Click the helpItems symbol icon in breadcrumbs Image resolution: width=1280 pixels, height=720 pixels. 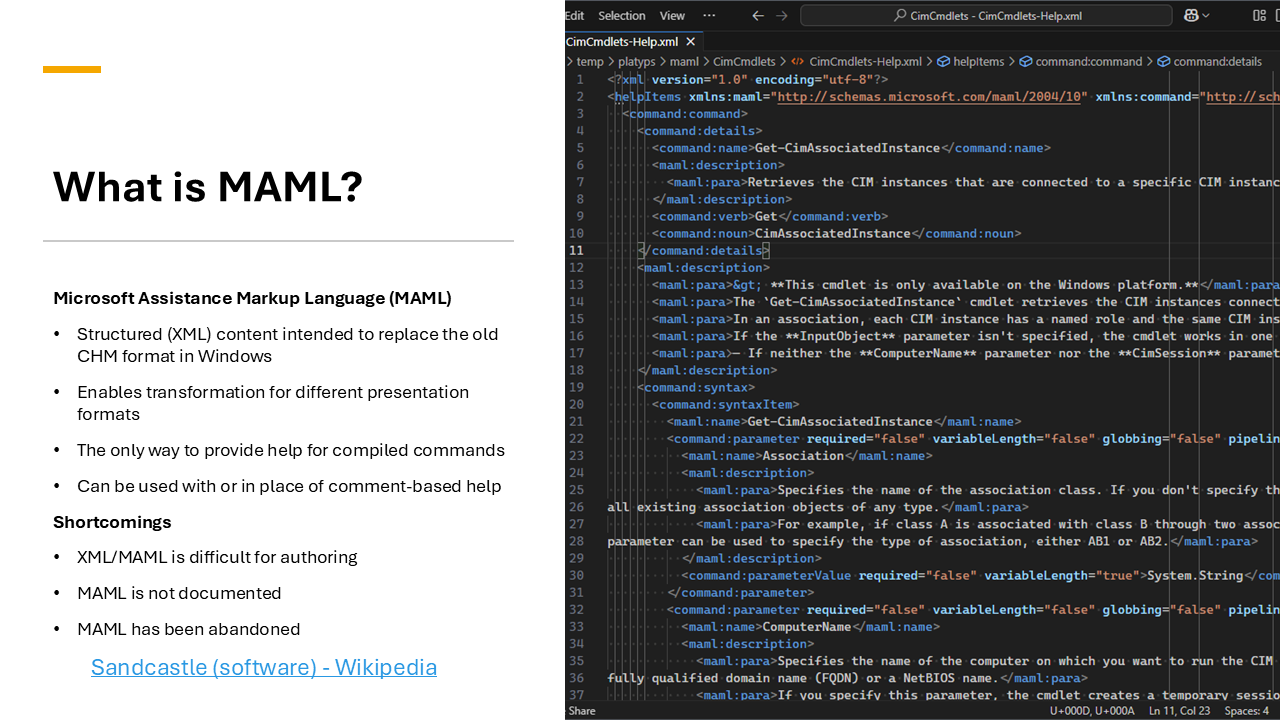pos(944,61)
